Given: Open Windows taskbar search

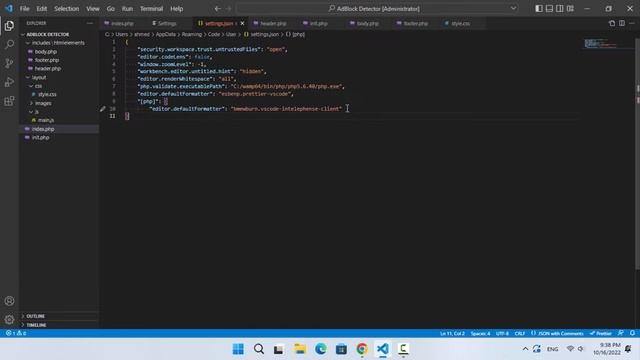Looking at the screenshot, I should click(x=259, y=349).
